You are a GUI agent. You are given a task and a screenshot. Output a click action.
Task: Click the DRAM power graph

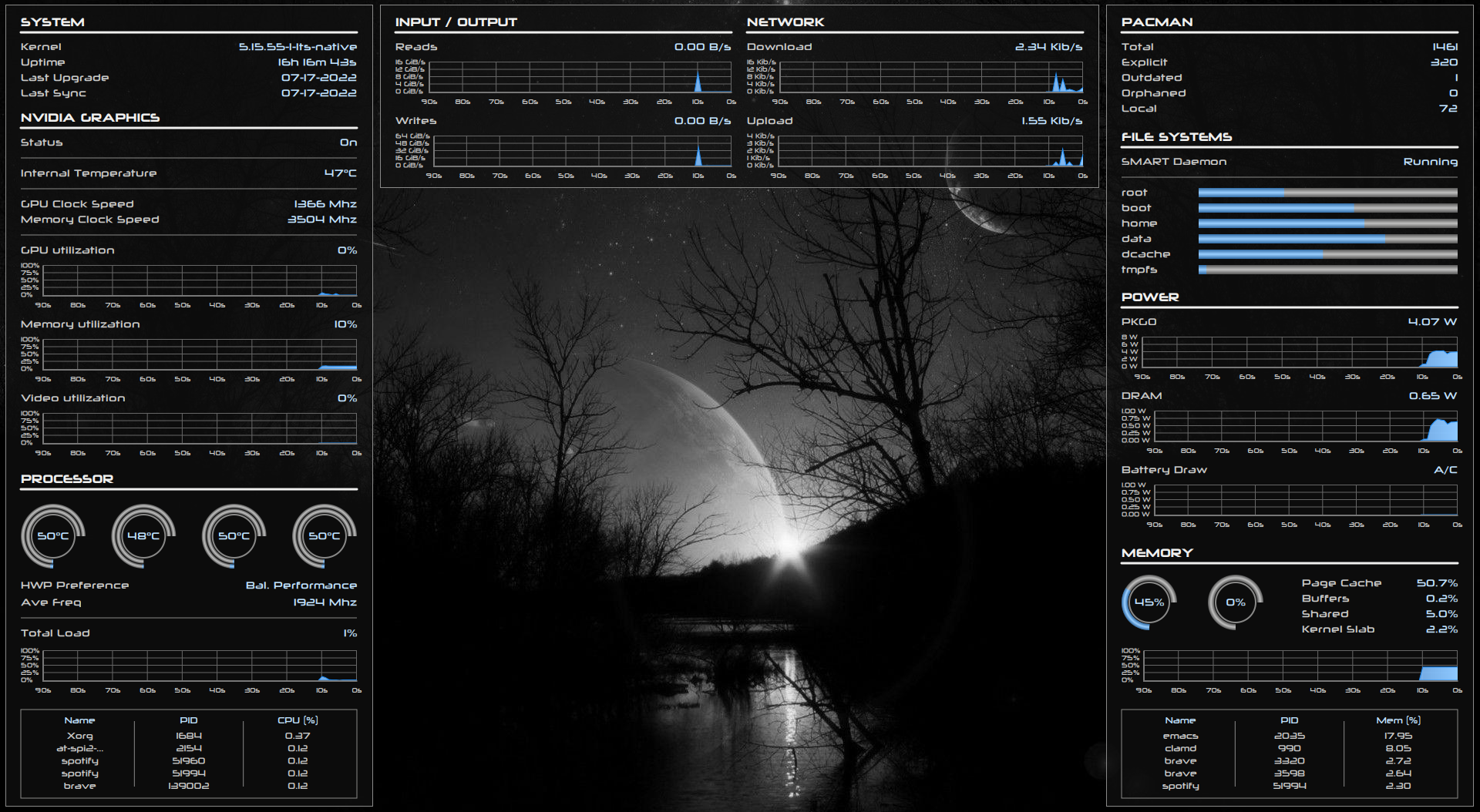point(1306,426)
